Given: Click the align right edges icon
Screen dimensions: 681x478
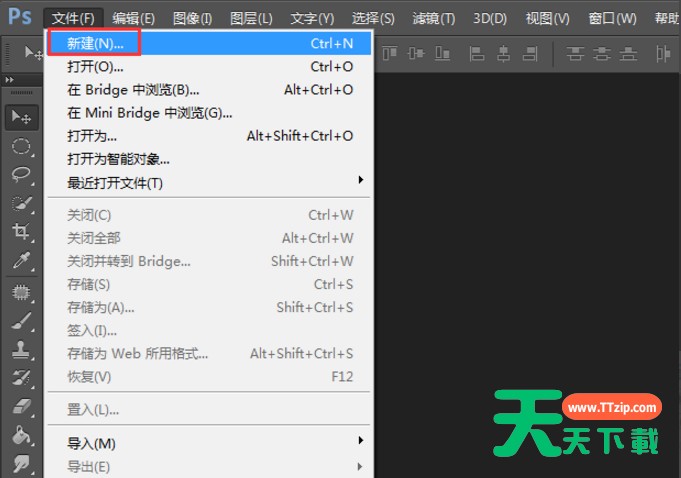Looking at the screenshot, I should [531, 53].
